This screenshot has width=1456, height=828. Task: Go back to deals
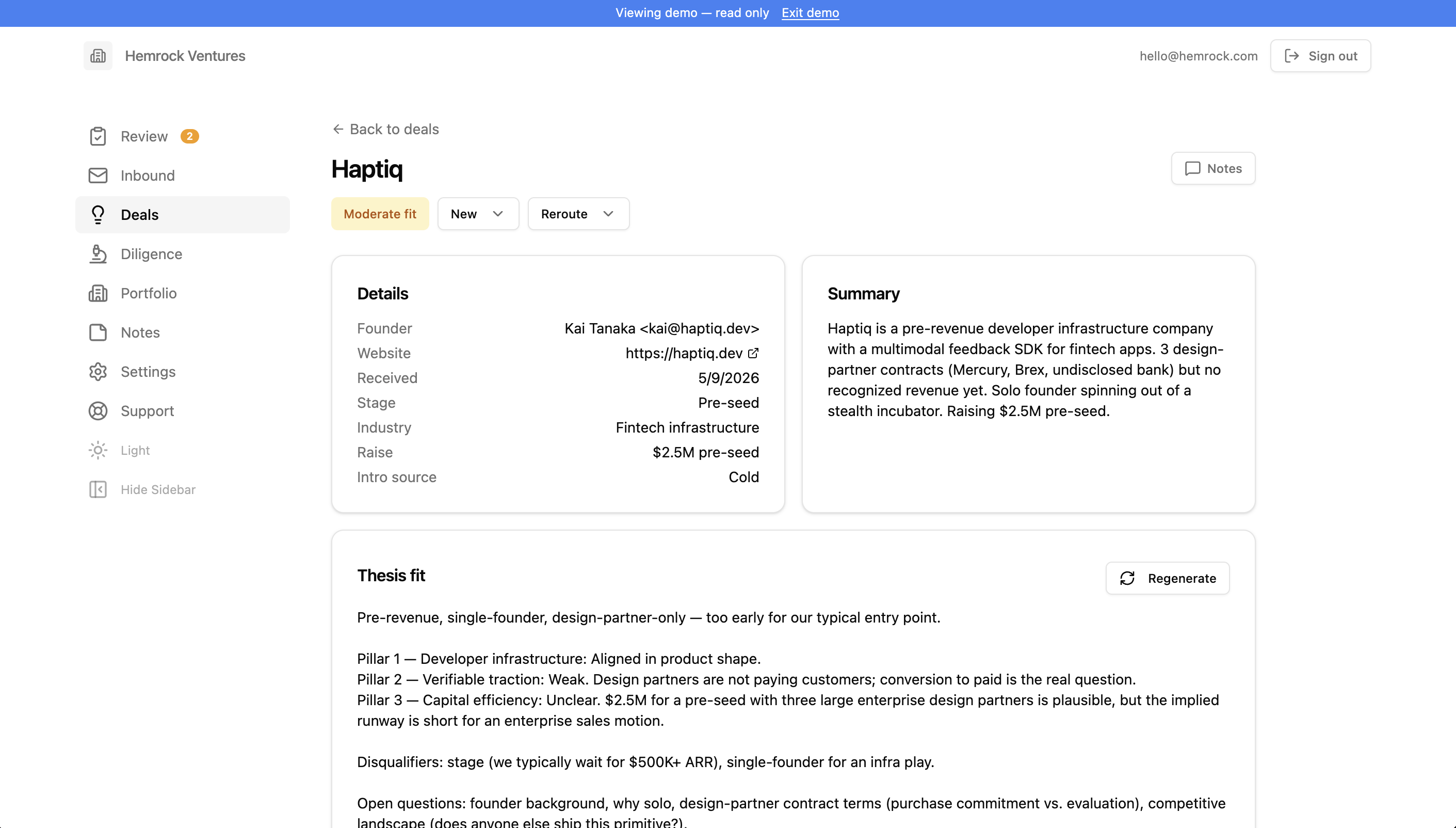point(385,129)
